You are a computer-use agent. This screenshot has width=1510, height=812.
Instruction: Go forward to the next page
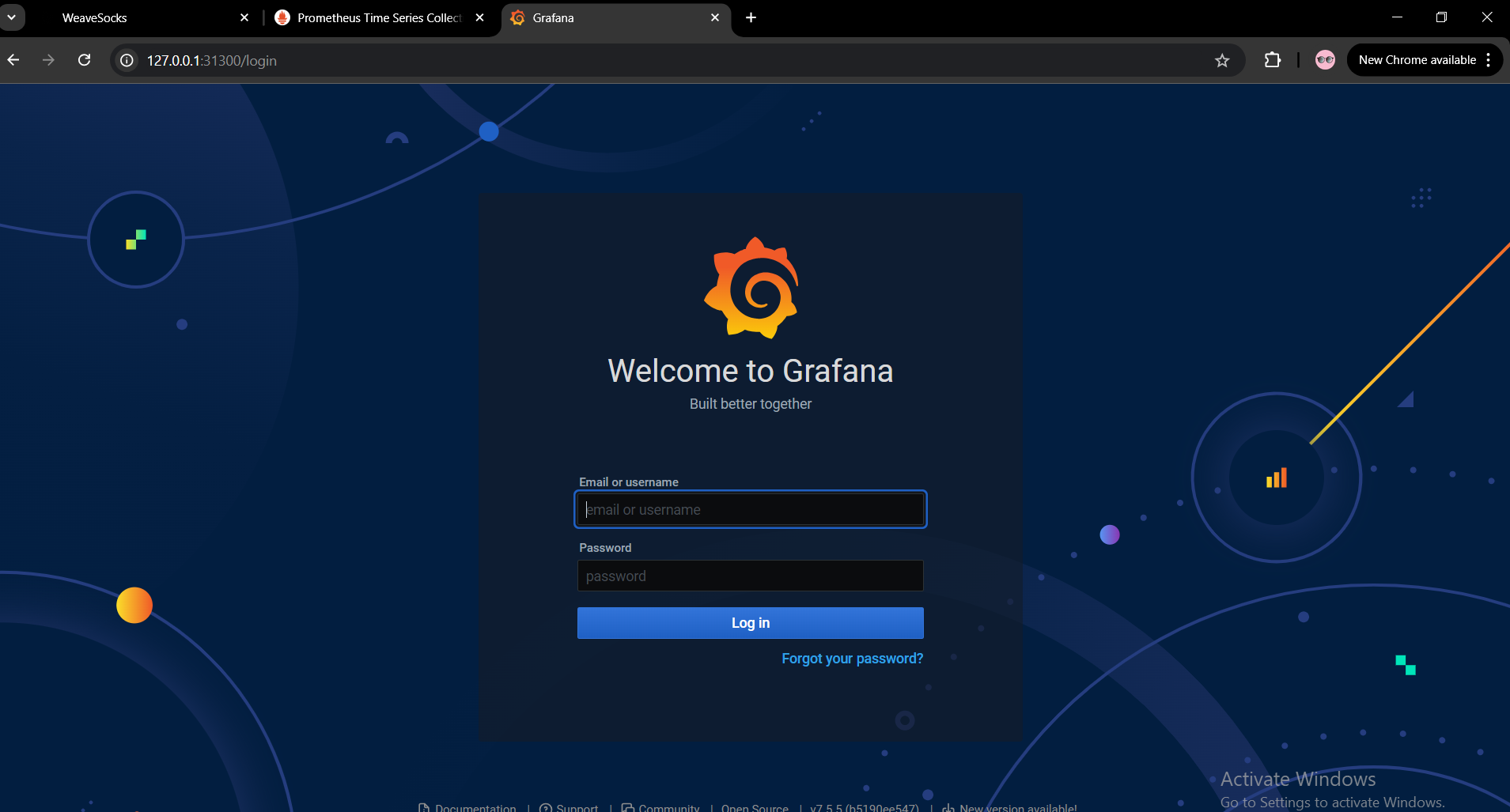point(48,60)
